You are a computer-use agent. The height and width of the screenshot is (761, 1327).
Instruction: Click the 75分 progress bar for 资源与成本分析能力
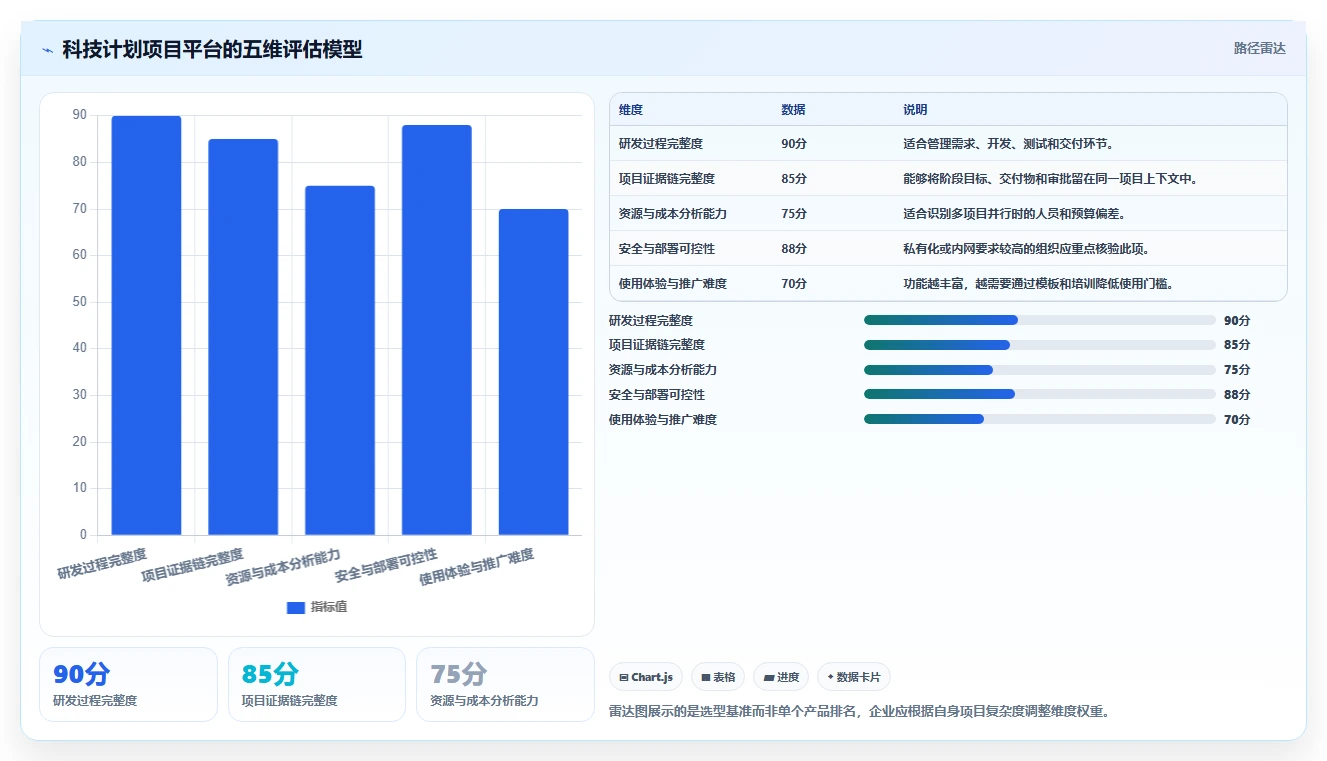pyautogui.click(x=1040, y=370)
